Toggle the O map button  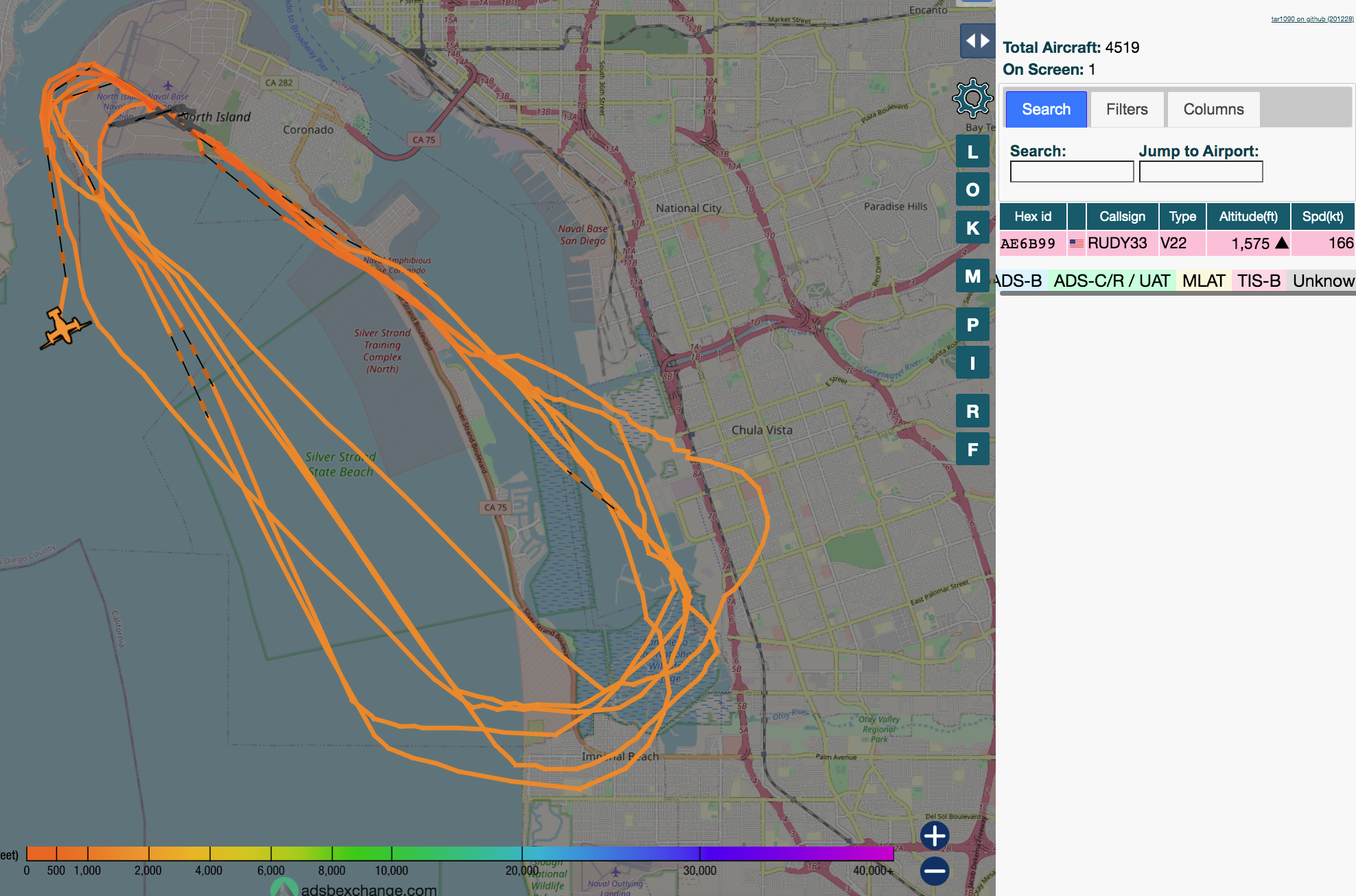coord(972,189)
